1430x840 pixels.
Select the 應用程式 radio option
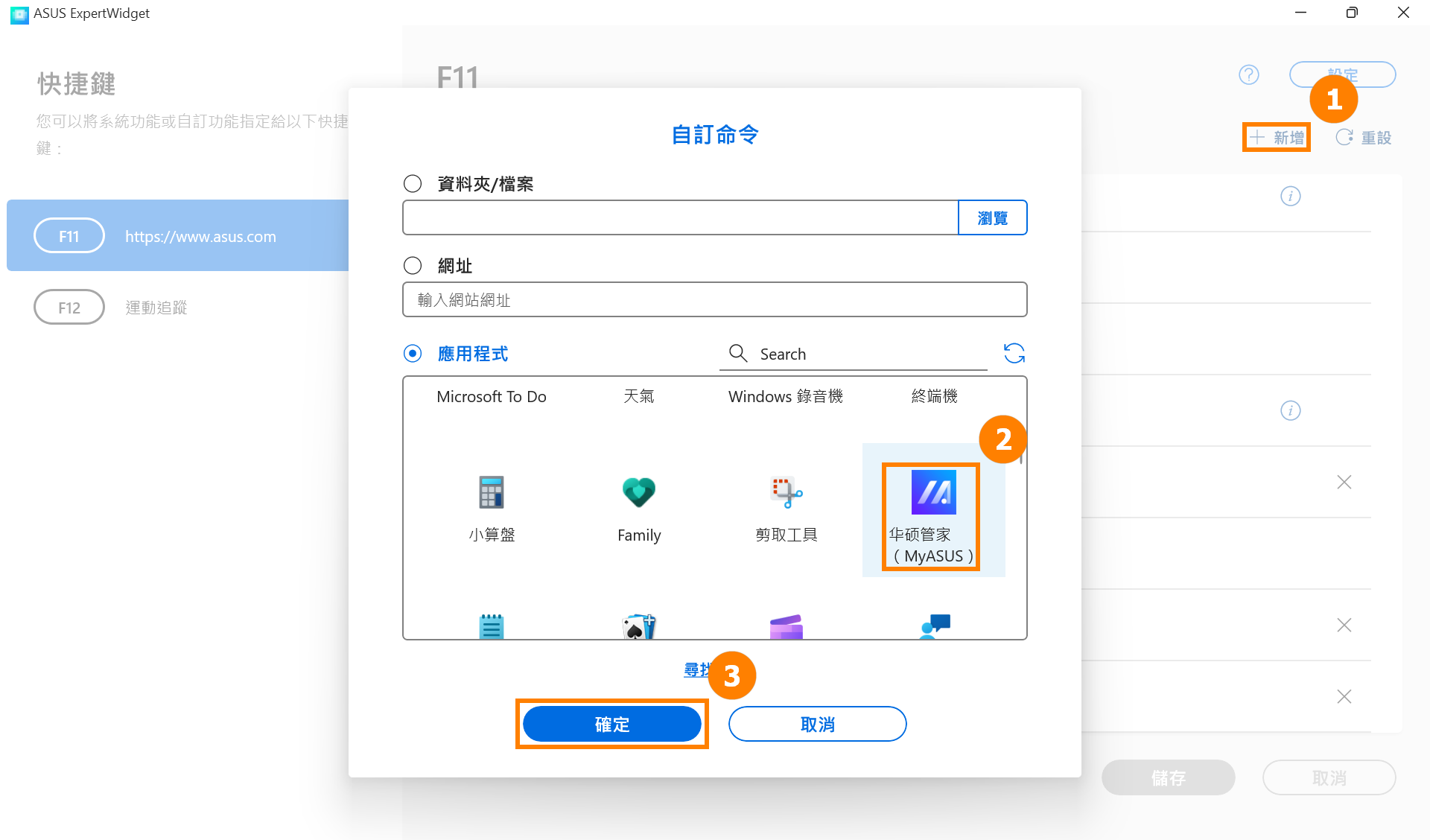412,353
